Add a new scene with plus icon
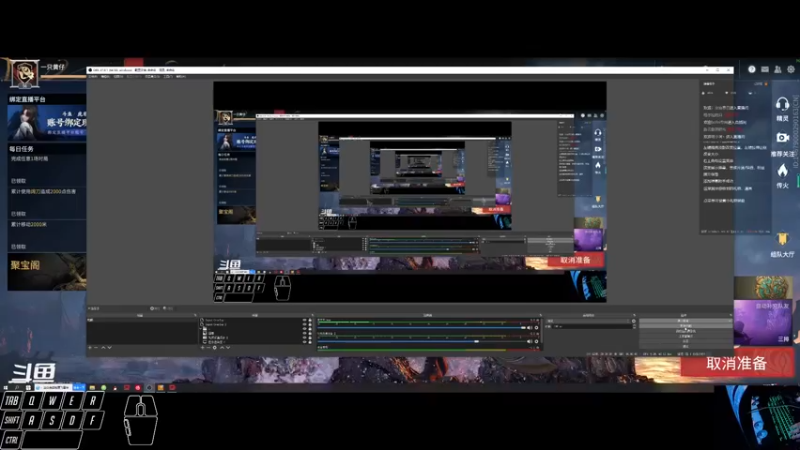This screenshot has width=800, height=450. pos(90,347)
